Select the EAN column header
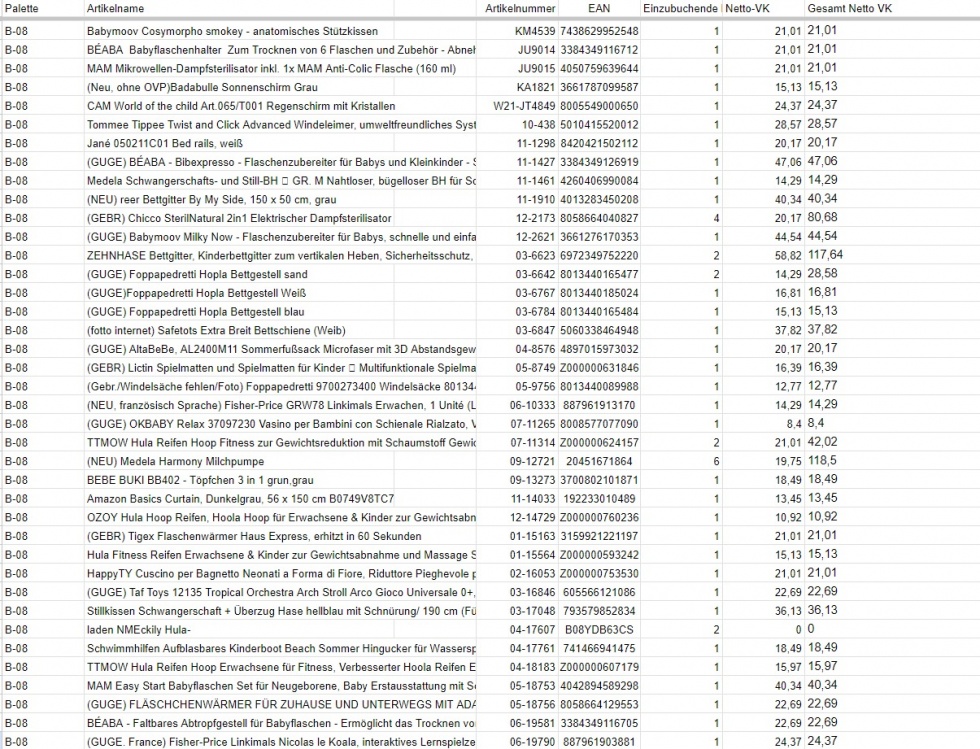This screenshot has height=749, width=980. [x=599, y=9]
